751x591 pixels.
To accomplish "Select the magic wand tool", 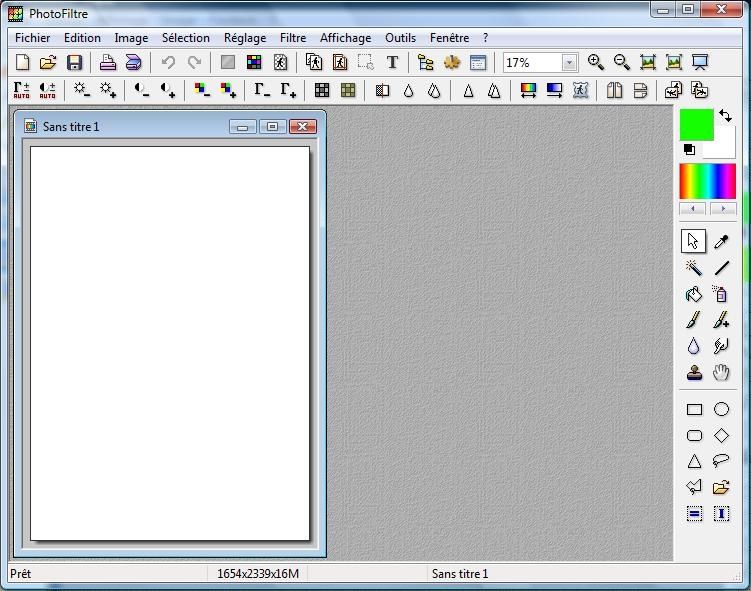I will (x=694, y=268).
